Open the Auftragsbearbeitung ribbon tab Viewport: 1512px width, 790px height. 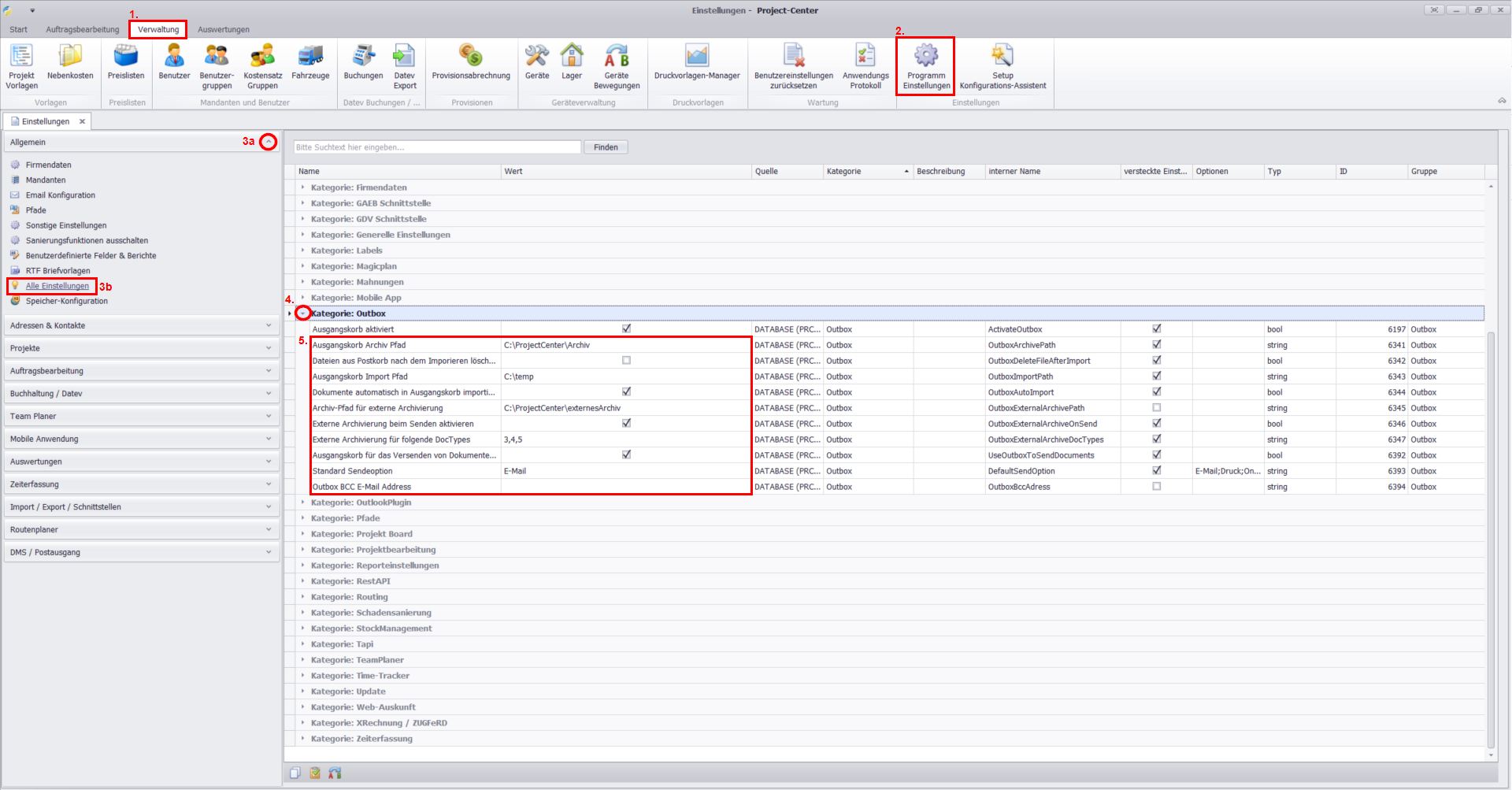[x=82, y=30]
